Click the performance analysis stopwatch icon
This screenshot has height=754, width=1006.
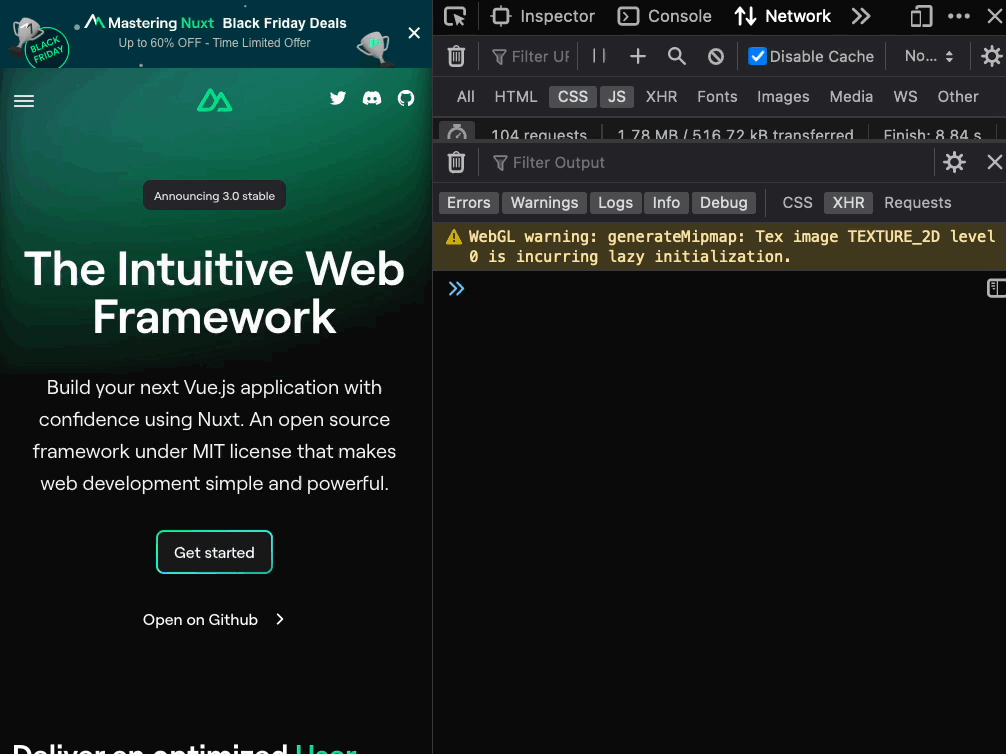pos(457,132)
